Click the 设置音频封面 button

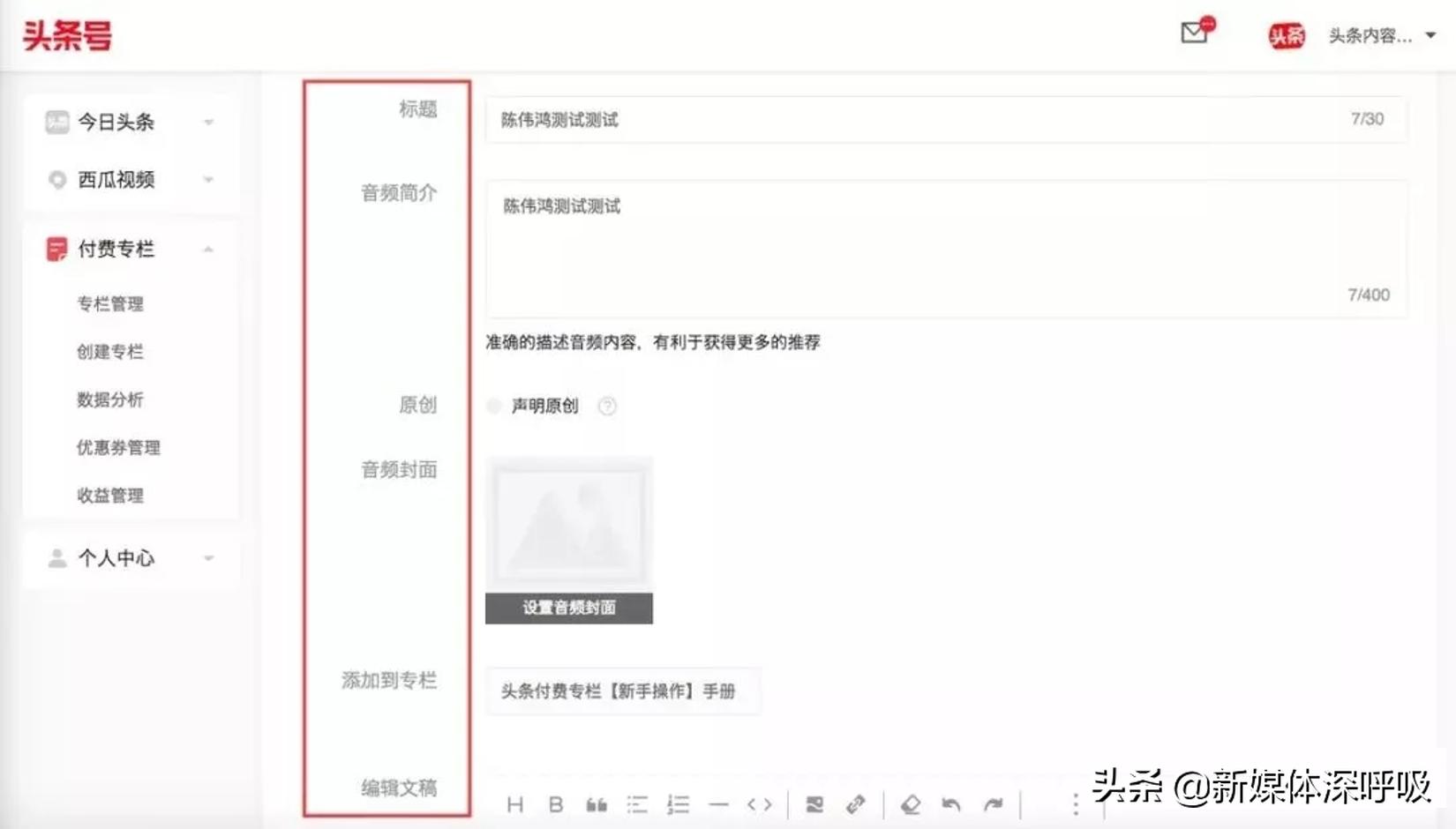pyautogui.click(x=568, y=608)
